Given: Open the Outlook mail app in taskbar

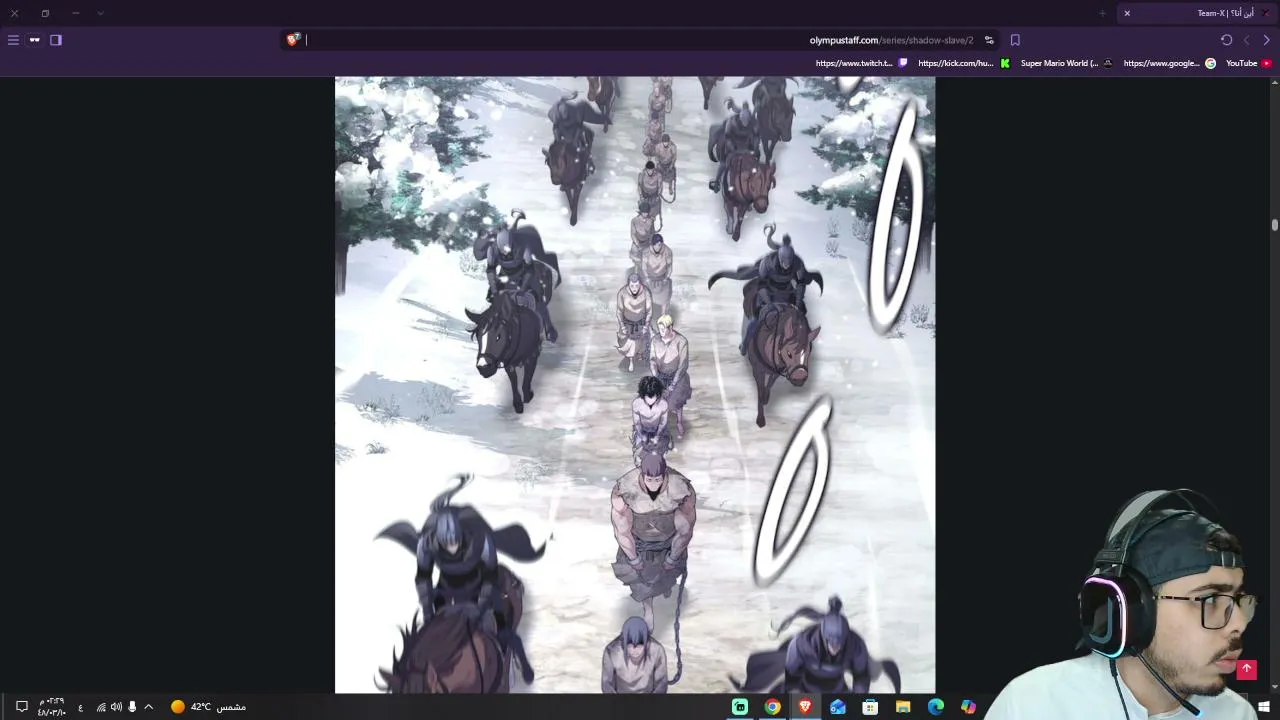Looking at the screenshot, I should (x=838, y=707).
